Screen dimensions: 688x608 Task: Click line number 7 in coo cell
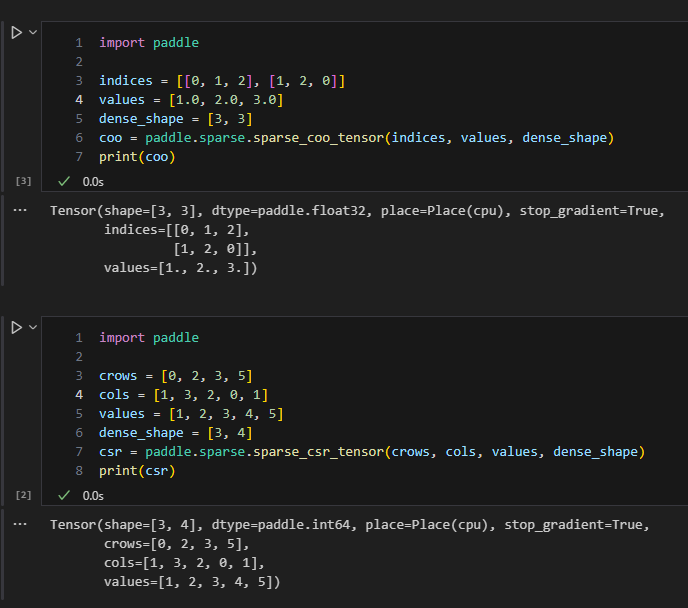click(x=79, y=157)
